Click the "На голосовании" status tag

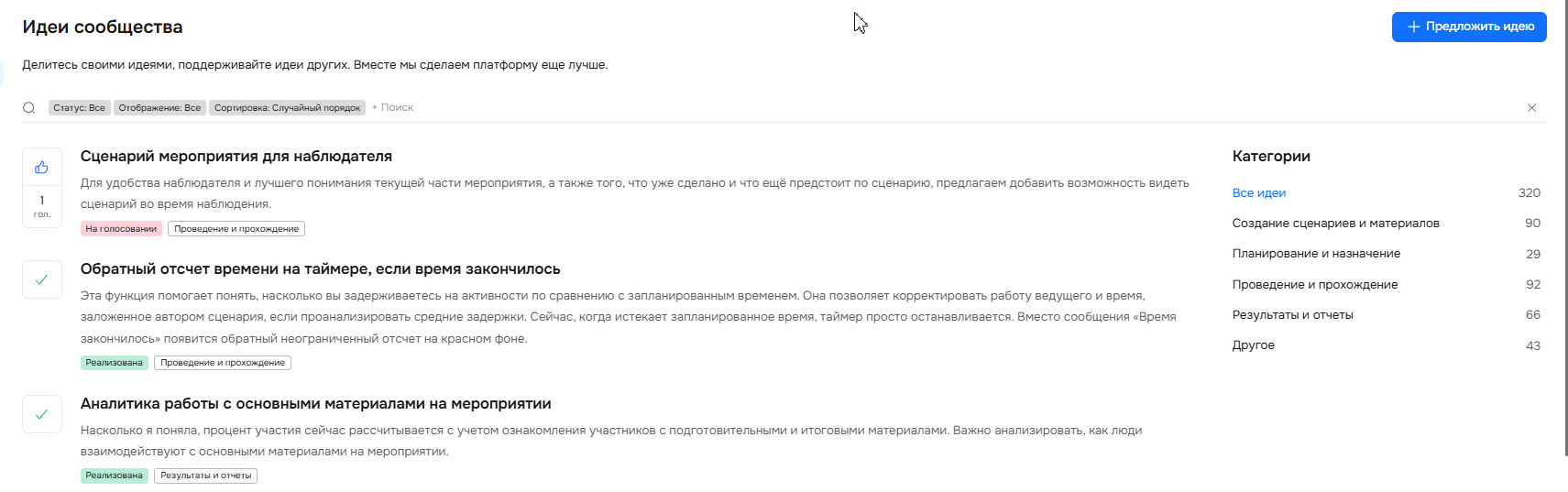coord(121,229)
